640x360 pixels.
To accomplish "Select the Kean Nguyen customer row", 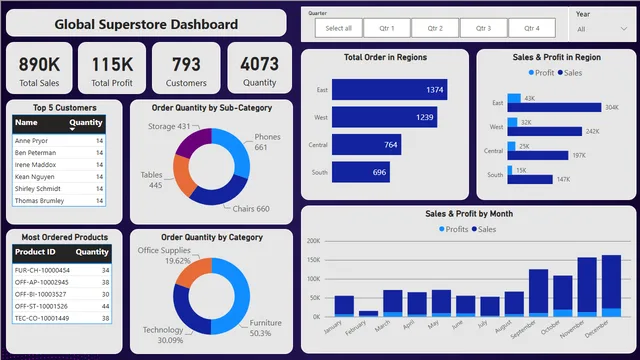I will [x=59, y=177].
